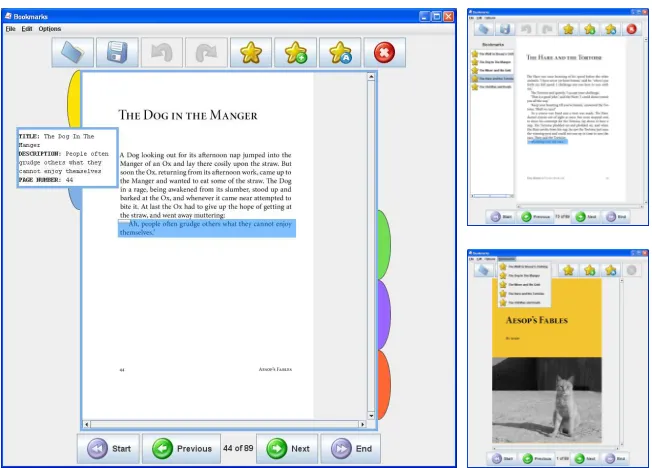Select the orange bookmark tab on the right
Viewport: 652px width, 468px height.
coord(384,385)
